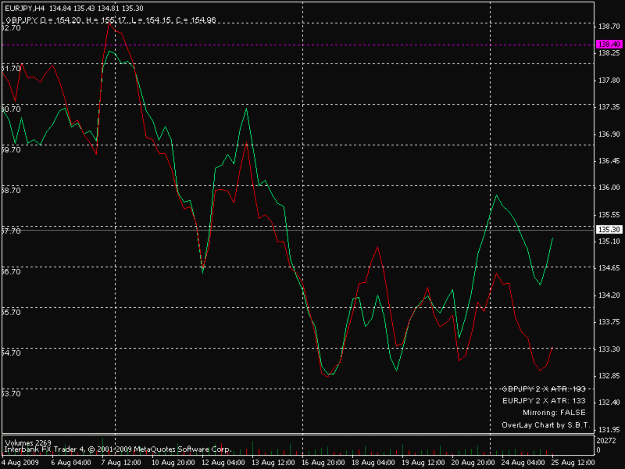
Task: Click the 134.20 price axis value
Action: (x=609, y=295)
